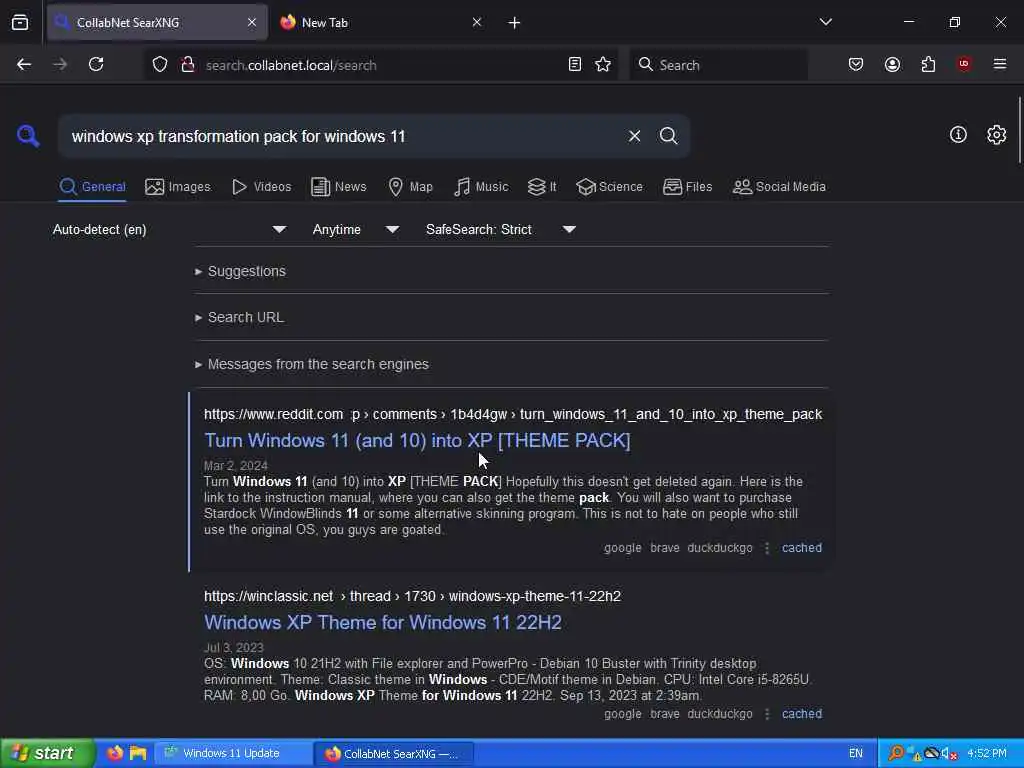Open the Windows start button
1024x768 pixels.
47,754
